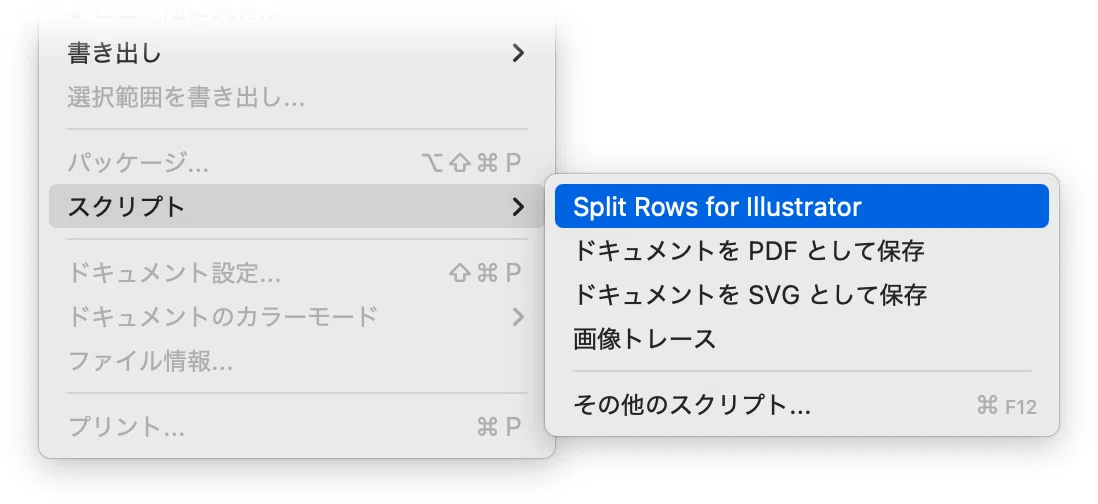This screenshot has height=504, width=1098.
Task: Open その他のスクリプト... dialog
Action: pos(801,405)
